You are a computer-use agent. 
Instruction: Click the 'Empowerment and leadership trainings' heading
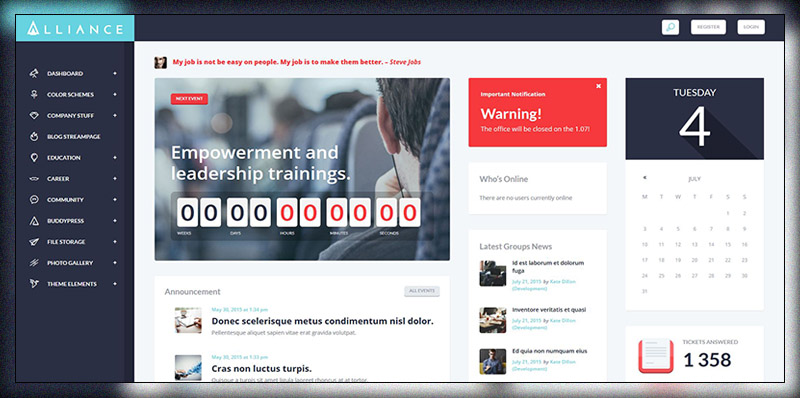[x=261, y=163]
